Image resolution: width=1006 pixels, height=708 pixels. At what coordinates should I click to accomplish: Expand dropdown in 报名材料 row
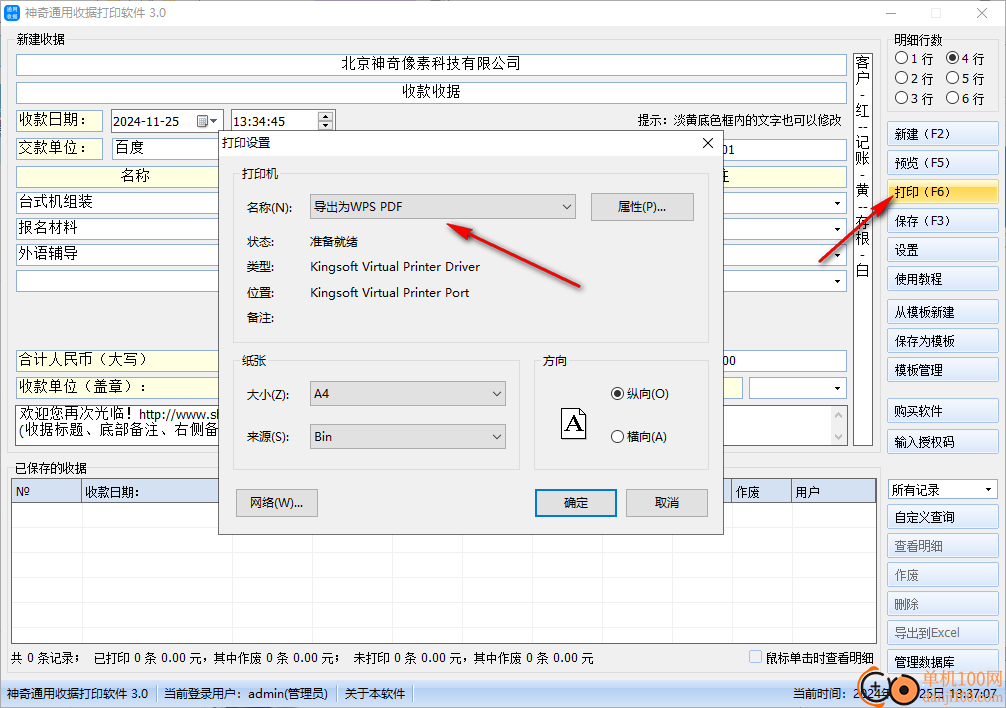(837, 229)
